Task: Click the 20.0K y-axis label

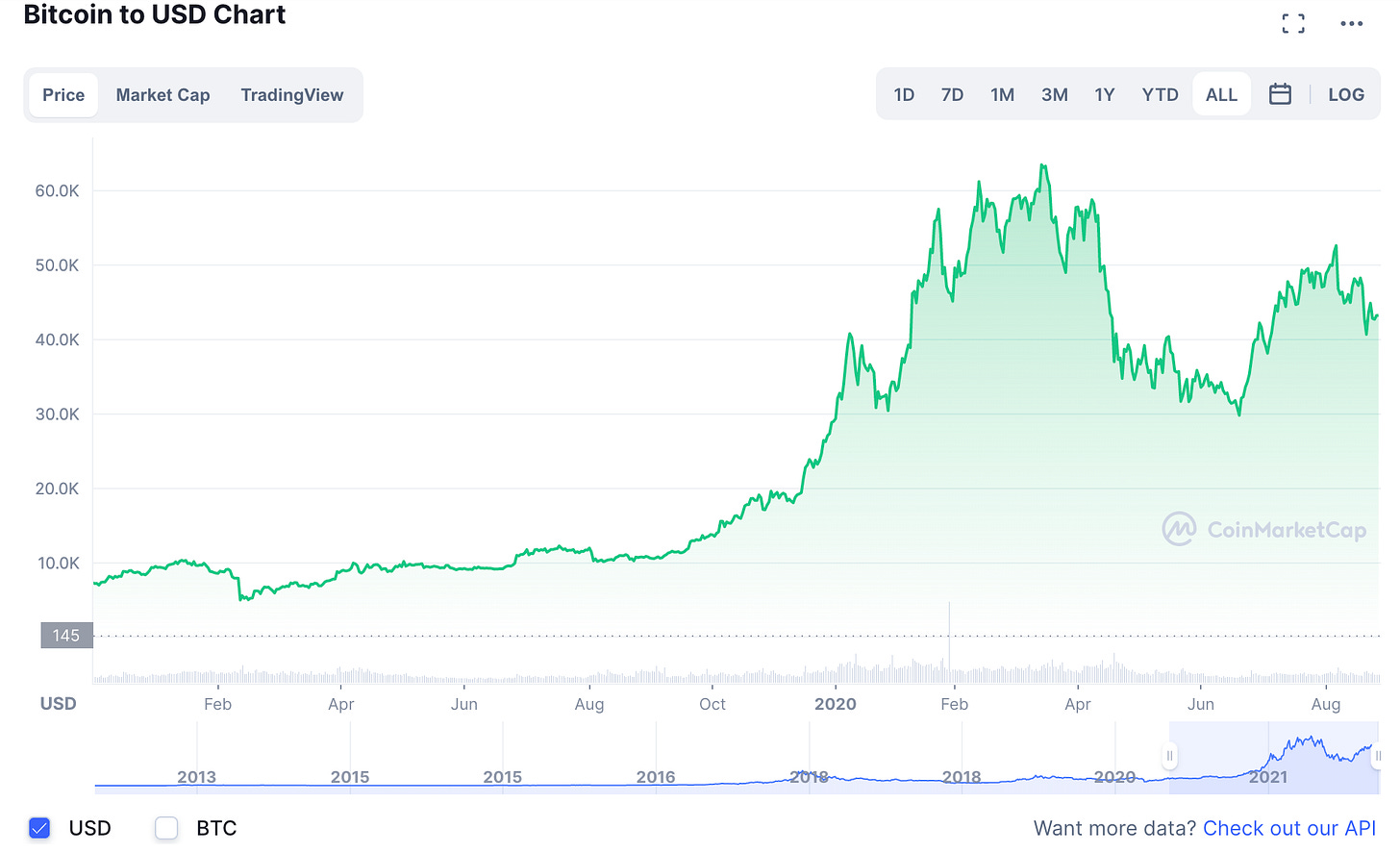Action: point(57,489)
